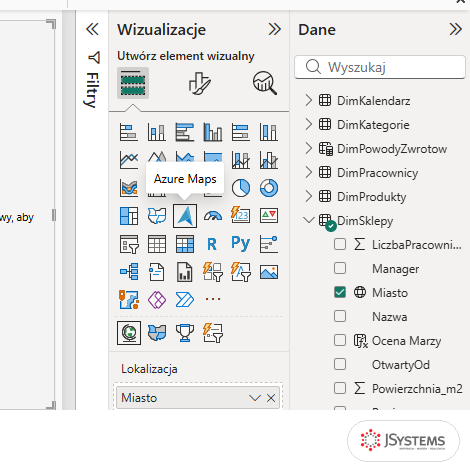Select the line and clustered column chart
This screenshot has height=472, width=470.
point(269,160)
